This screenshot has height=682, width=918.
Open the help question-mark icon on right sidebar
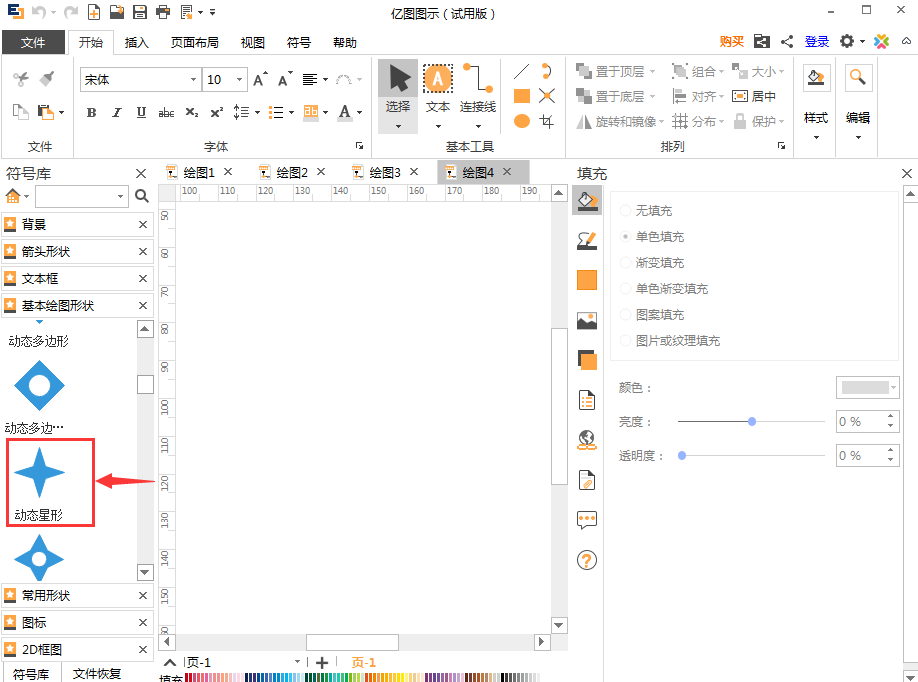click(x=586, y=560)
